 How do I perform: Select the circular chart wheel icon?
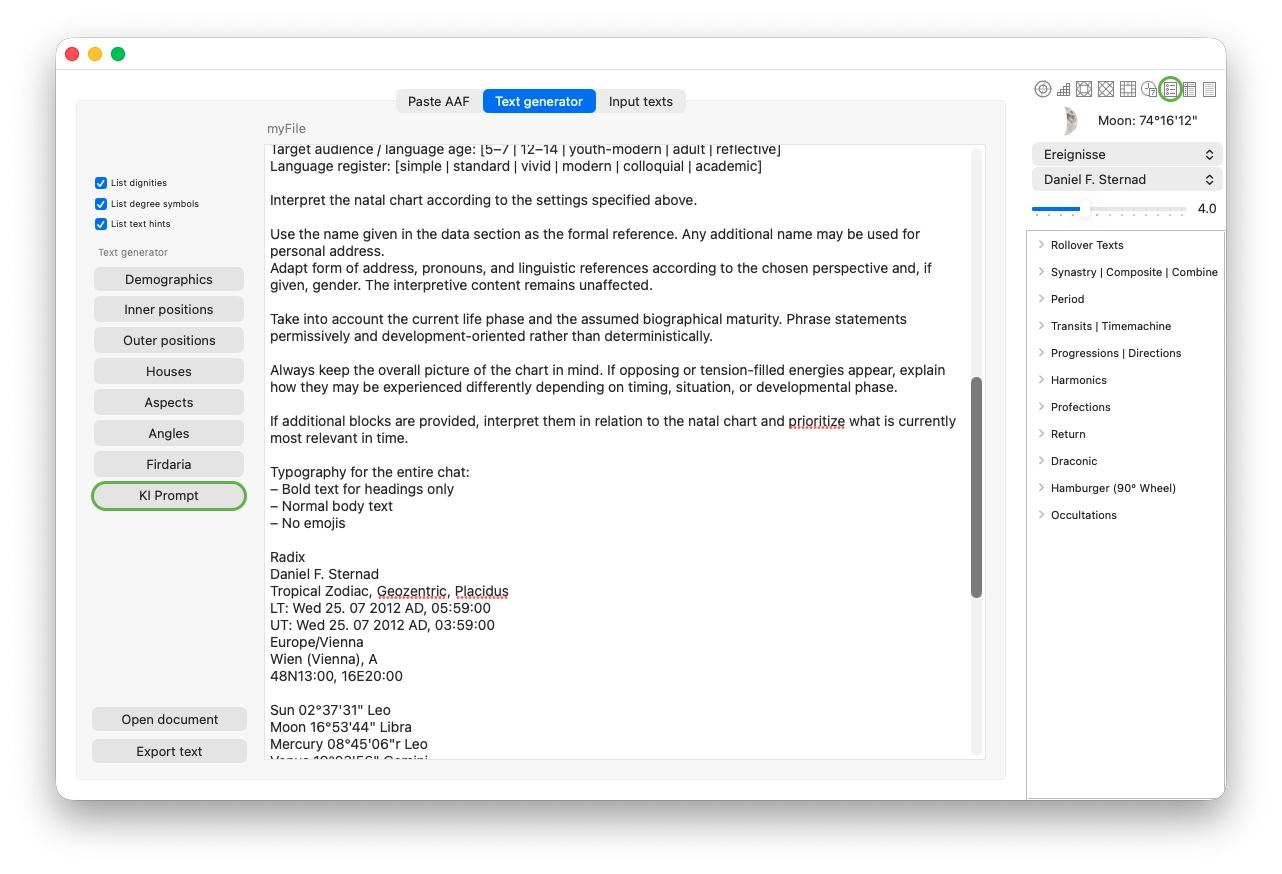point(1042,88)
